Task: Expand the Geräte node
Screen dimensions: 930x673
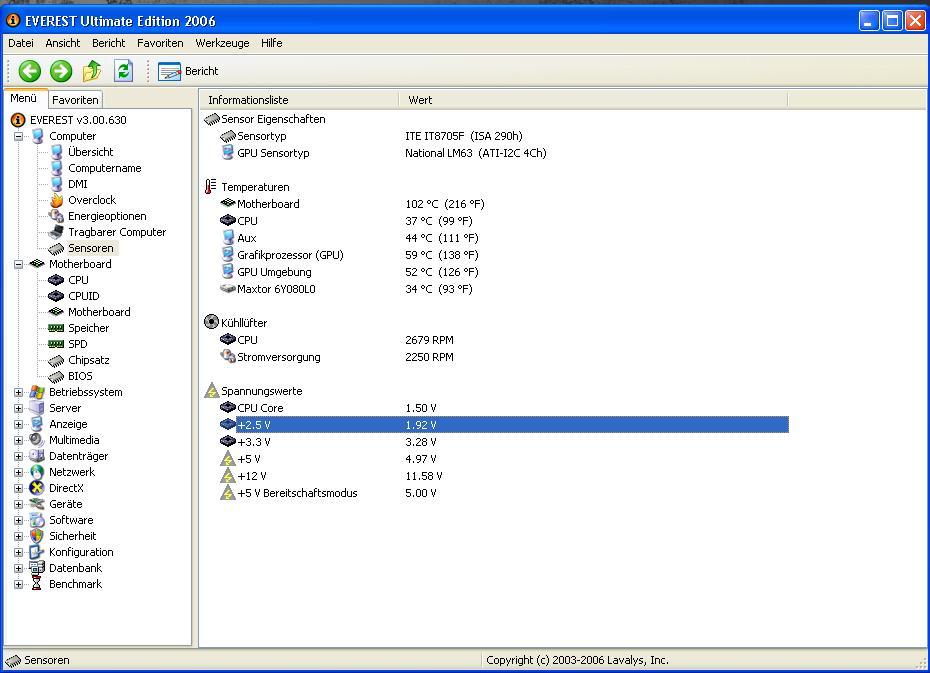Action: click(18, 505)
